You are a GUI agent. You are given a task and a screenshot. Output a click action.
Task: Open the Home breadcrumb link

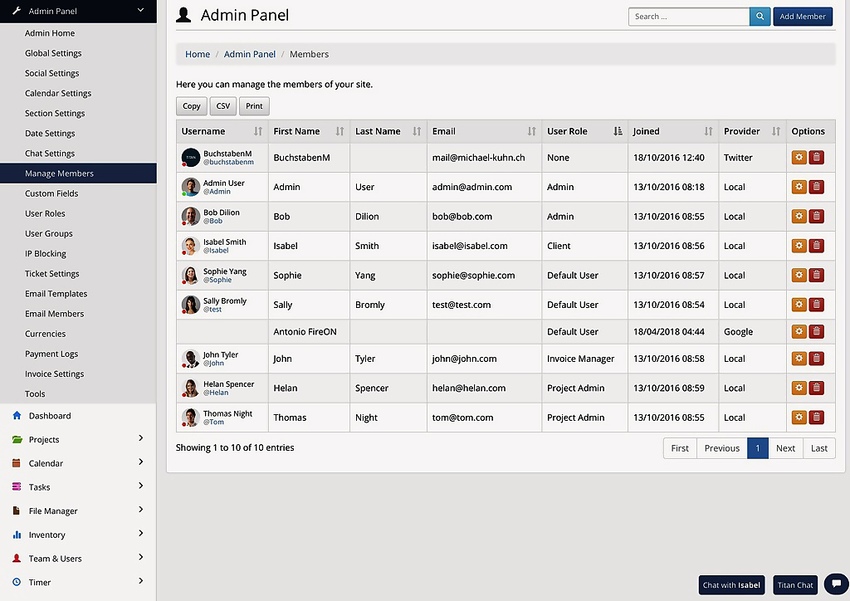(197, 53)
